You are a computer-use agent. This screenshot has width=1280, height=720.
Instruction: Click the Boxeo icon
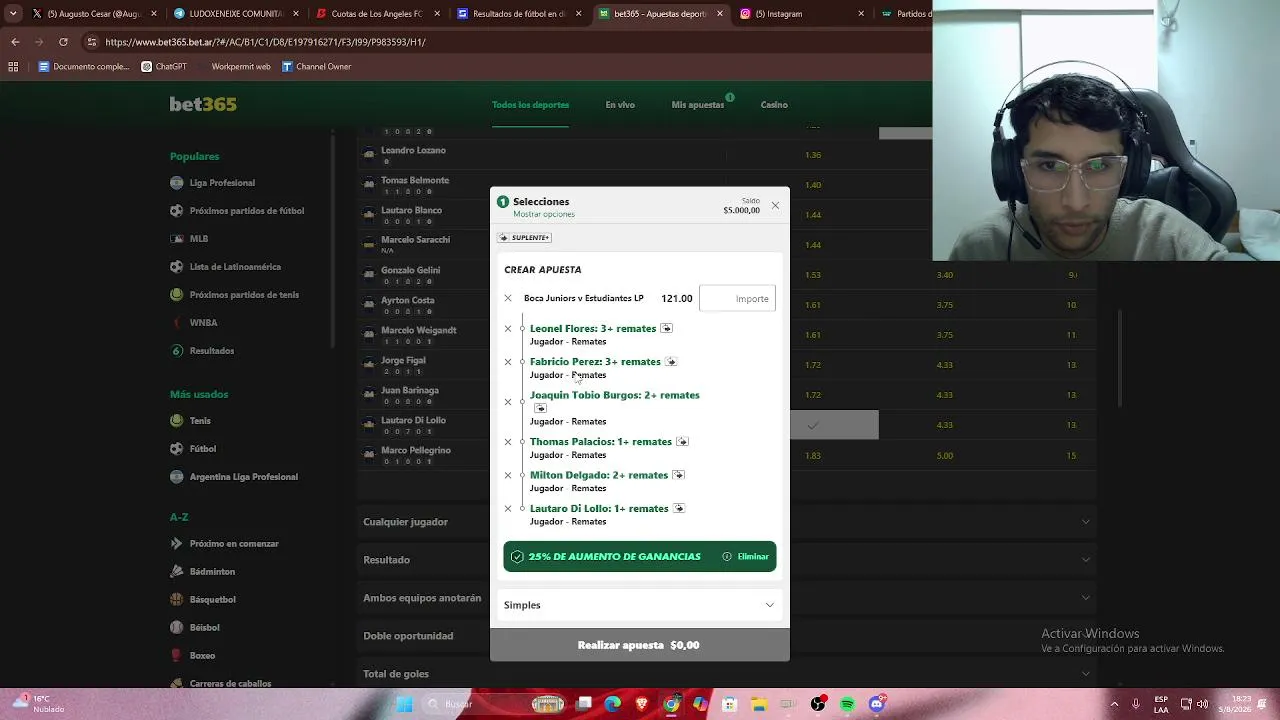(177, 656)
